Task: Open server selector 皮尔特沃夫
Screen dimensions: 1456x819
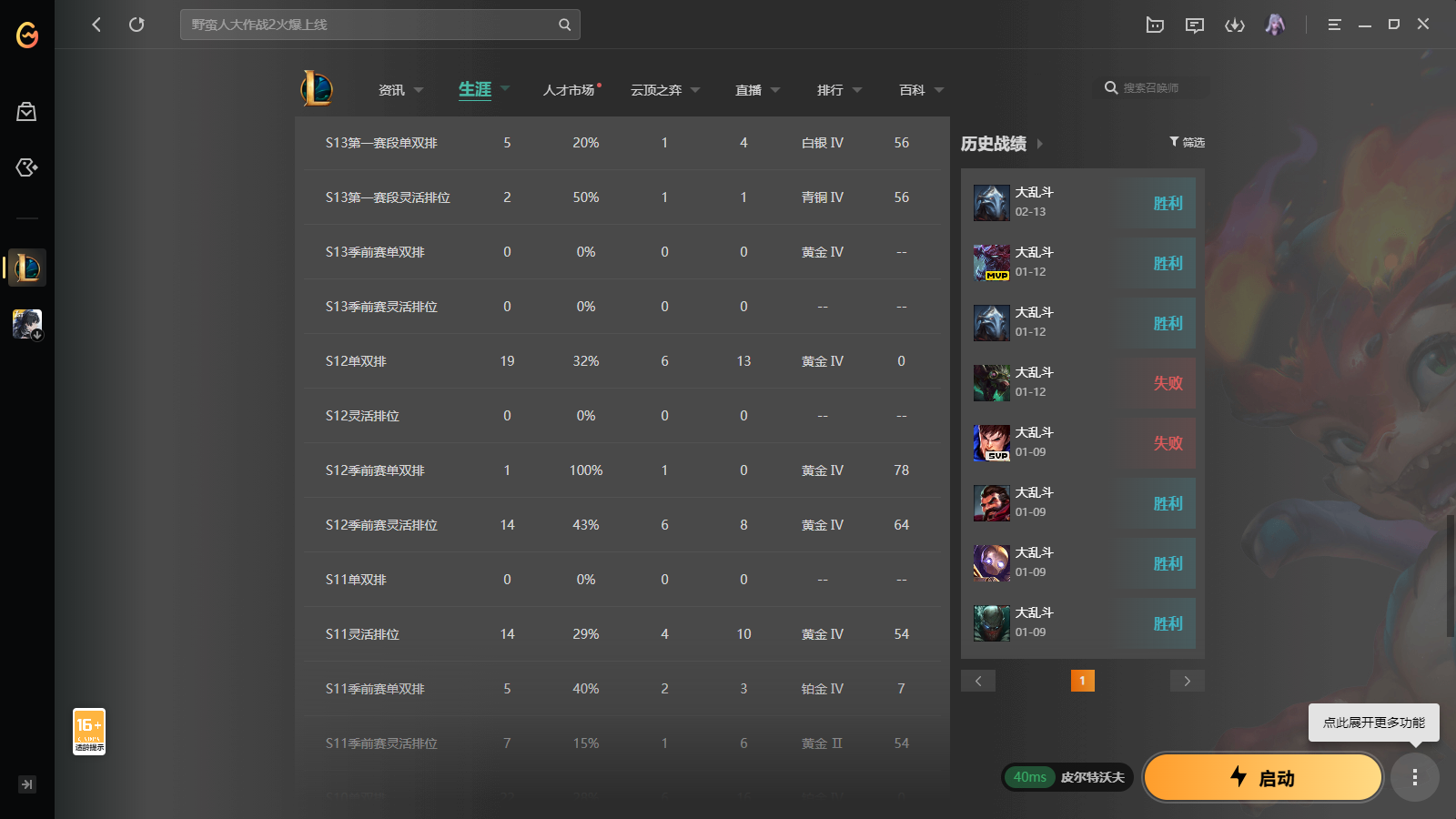Action: point(1093,777)
